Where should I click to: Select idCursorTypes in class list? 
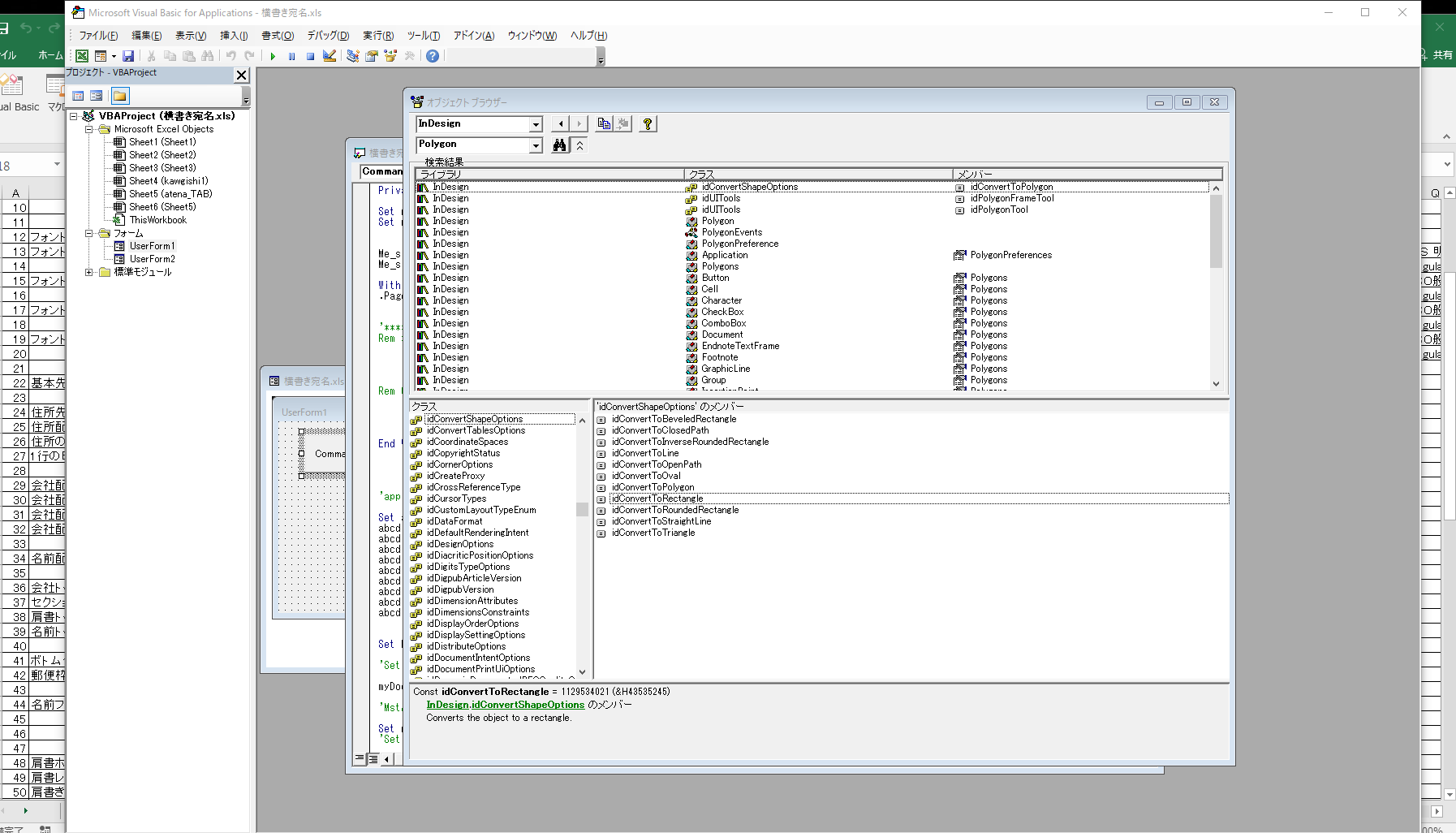tap(456, 499)
